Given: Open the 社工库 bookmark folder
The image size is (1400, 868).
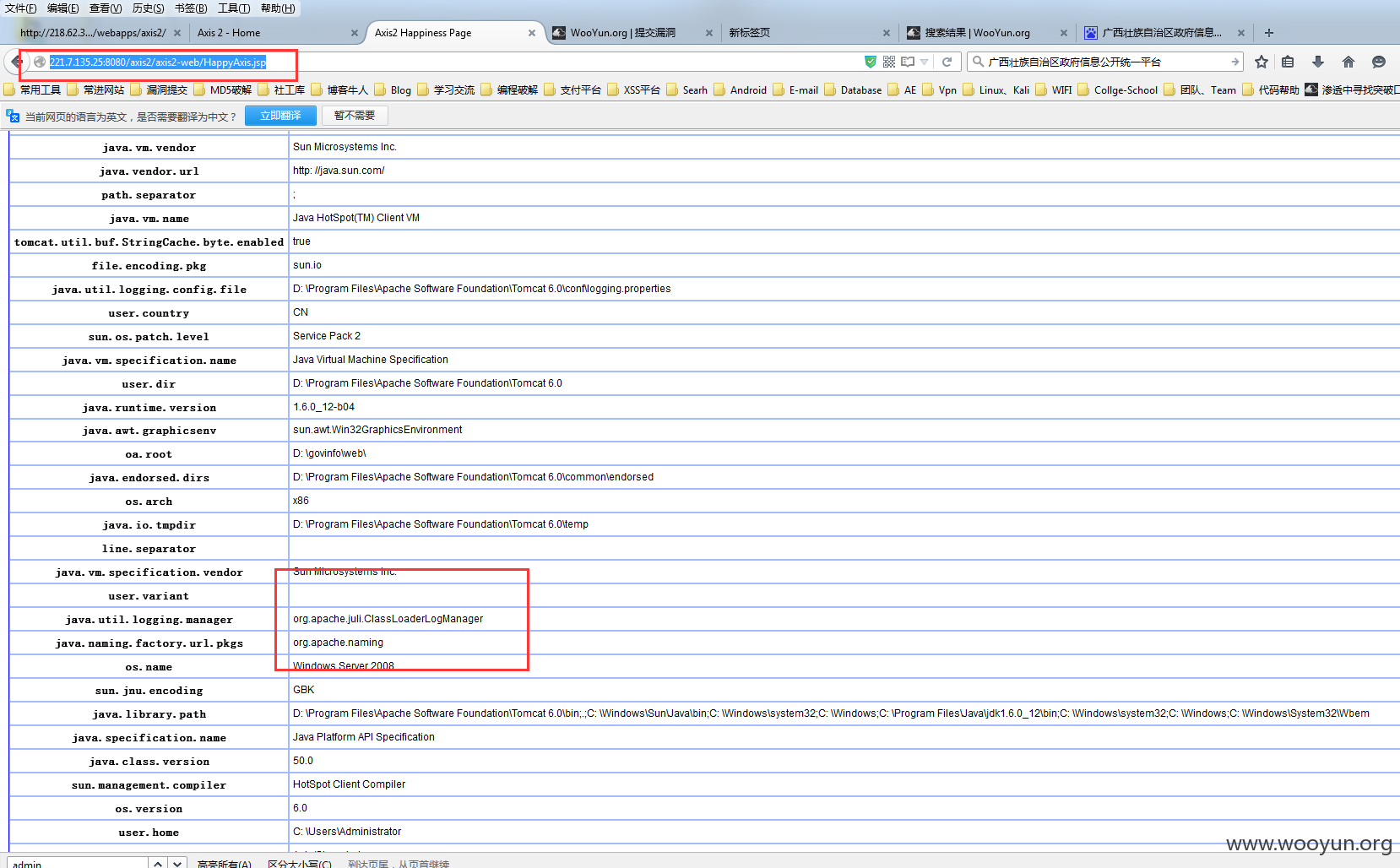Looking at the screenshot, I should pyautogui.click(x=281, y=90).
